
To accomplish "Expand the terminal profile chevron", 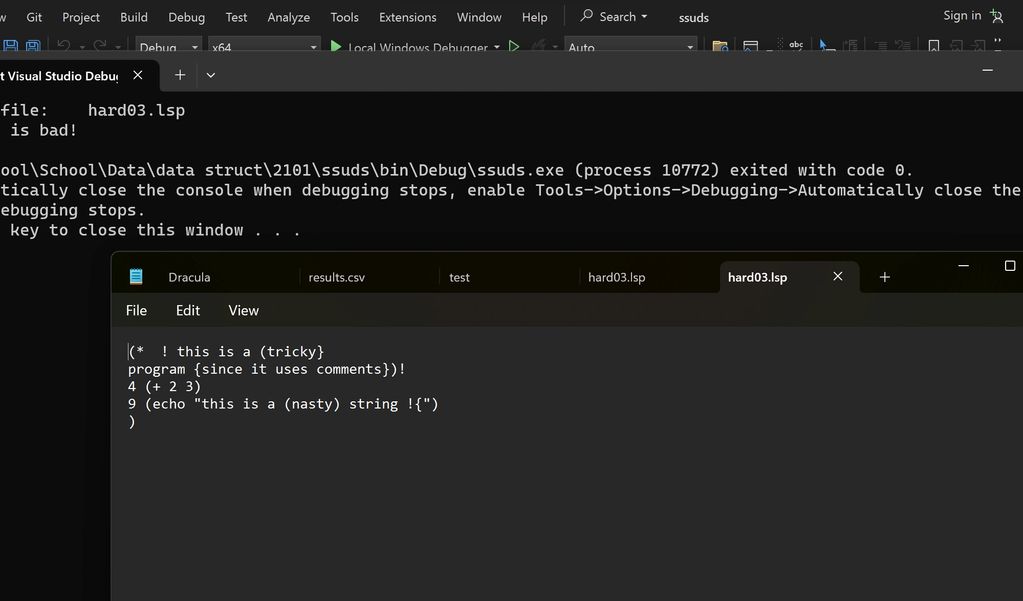I will [211, 75].
